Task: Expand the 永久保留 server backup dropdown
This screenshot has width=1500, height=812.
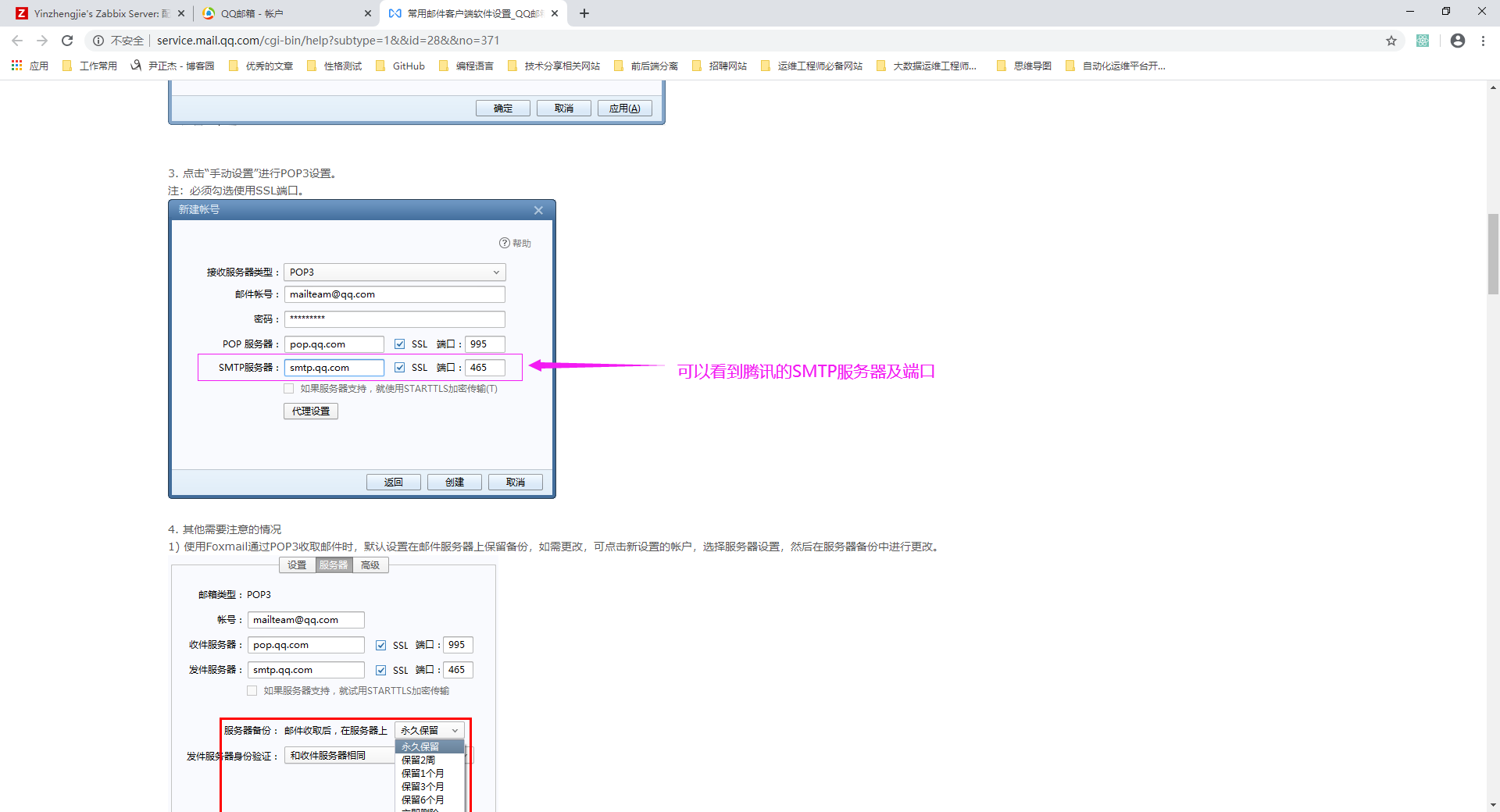Action: point(430,730)
